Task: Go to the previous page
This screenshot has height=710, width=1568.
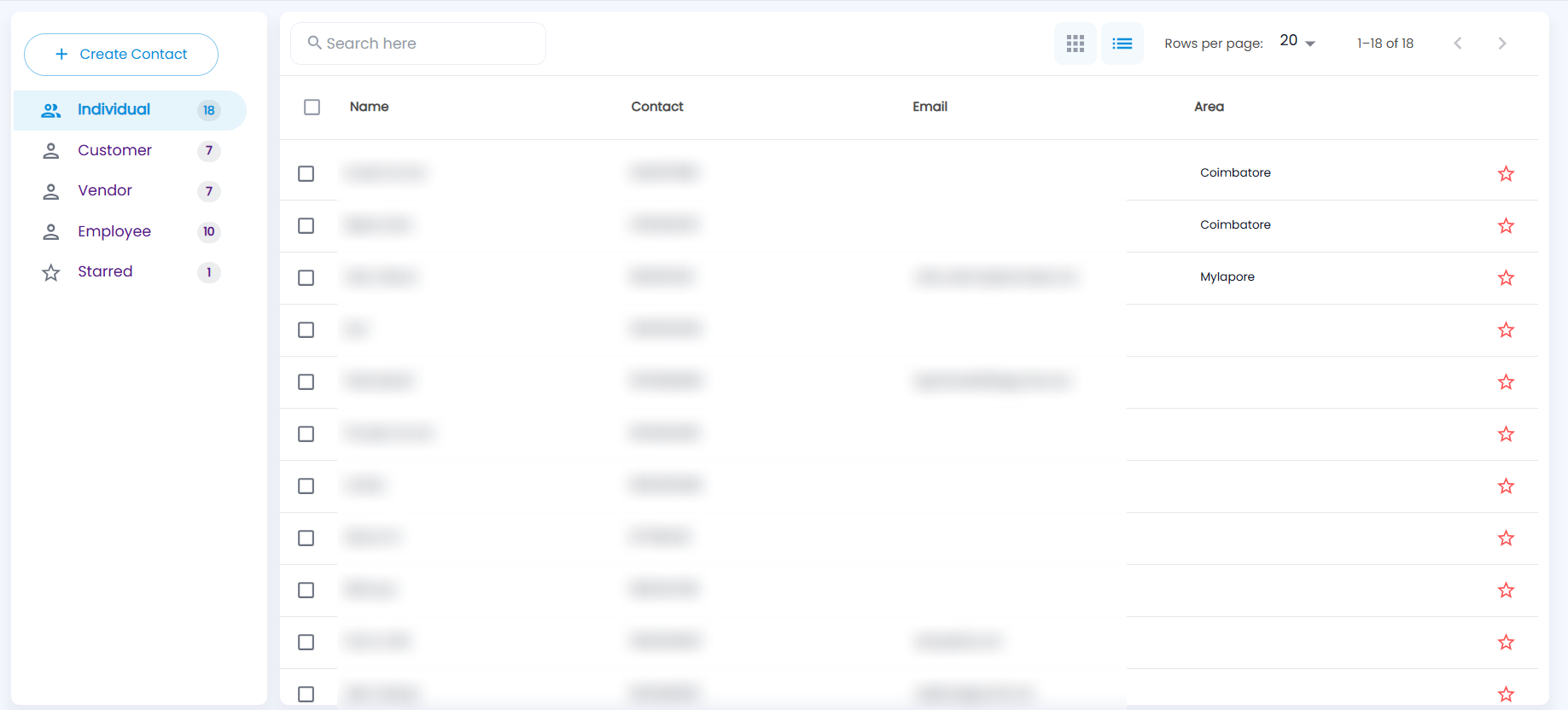Action: [1458, 44]
